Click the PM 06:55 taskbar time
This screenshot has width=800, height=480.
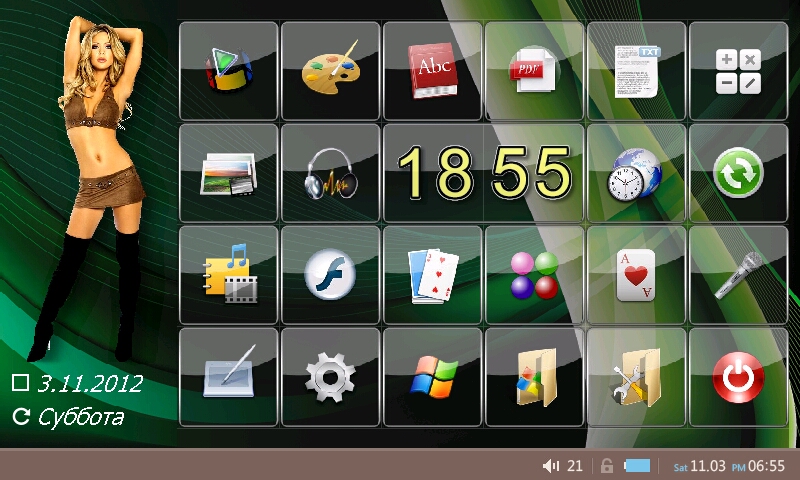click(759, 466)
